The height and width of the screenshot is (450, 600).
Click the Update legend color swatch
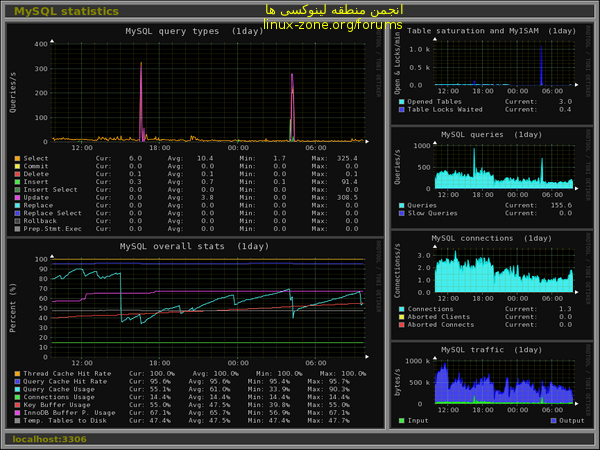(x=17, y=197)
